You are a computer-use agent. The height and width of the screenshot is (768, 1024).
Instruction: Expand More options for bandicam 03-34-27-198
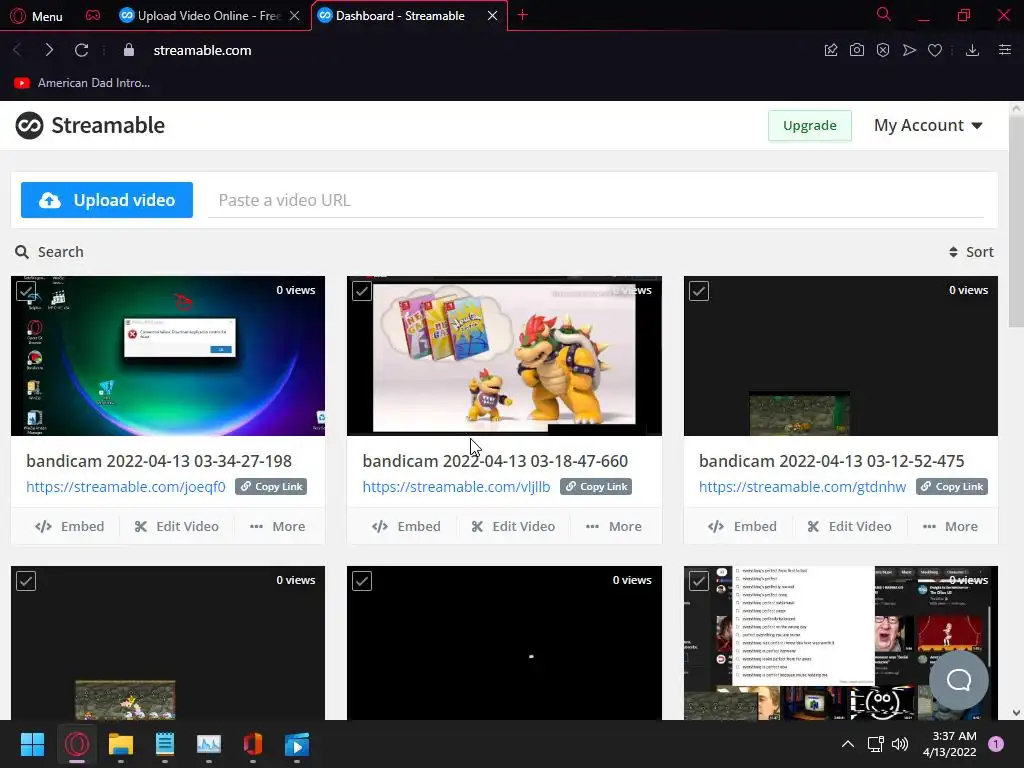[x=278, y=526]
